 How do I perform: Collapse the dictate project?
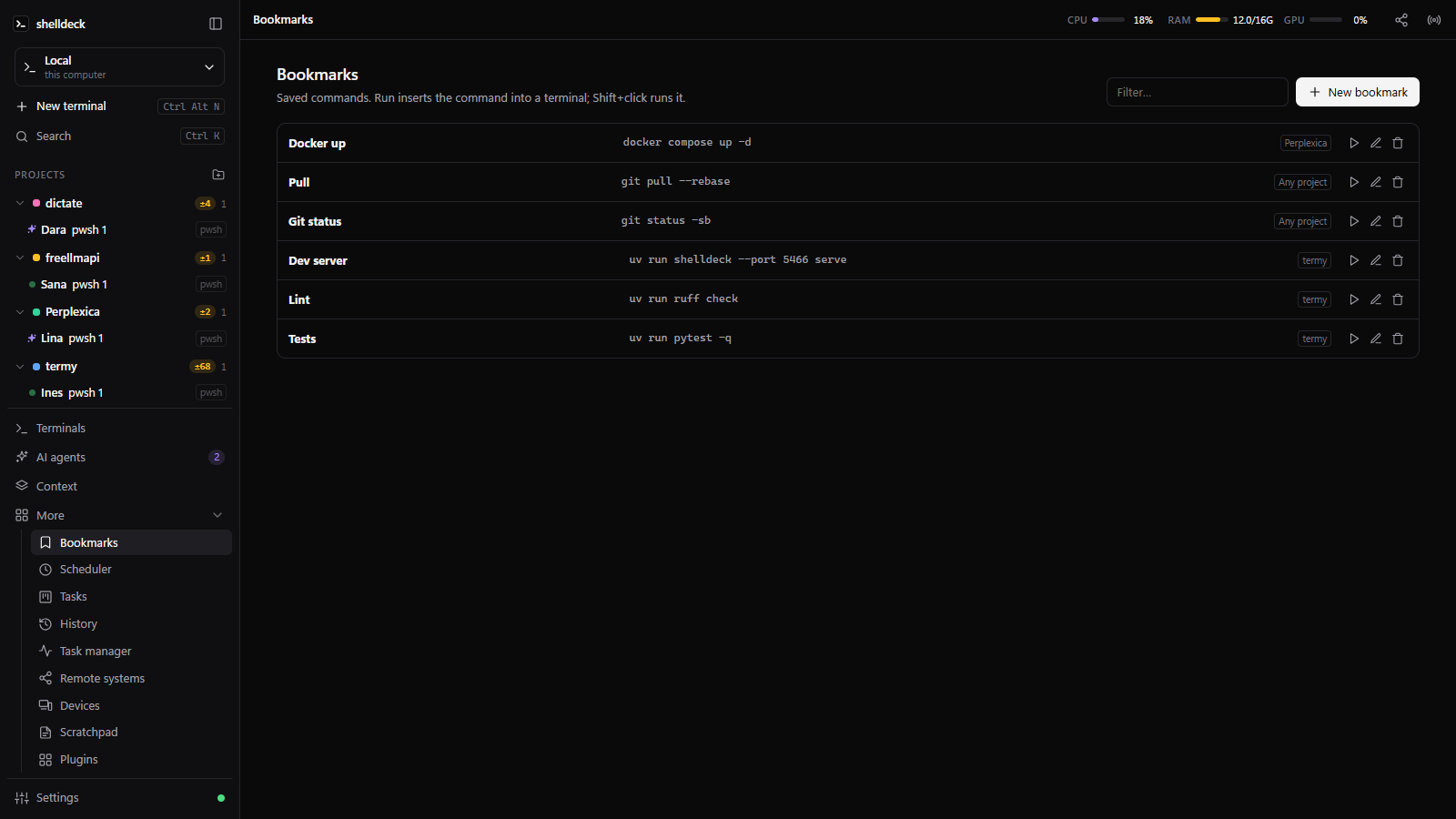pyautogui.click(x=20, y=203)
